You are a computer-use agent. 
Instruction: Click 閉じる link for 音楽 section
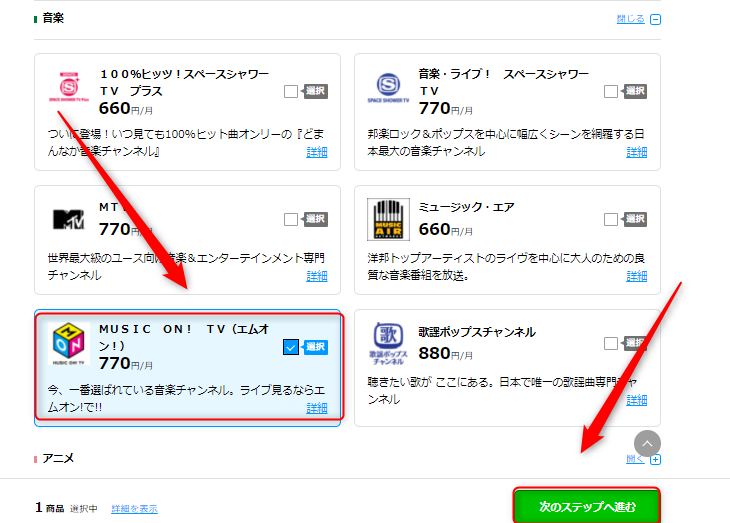point(630,19)
